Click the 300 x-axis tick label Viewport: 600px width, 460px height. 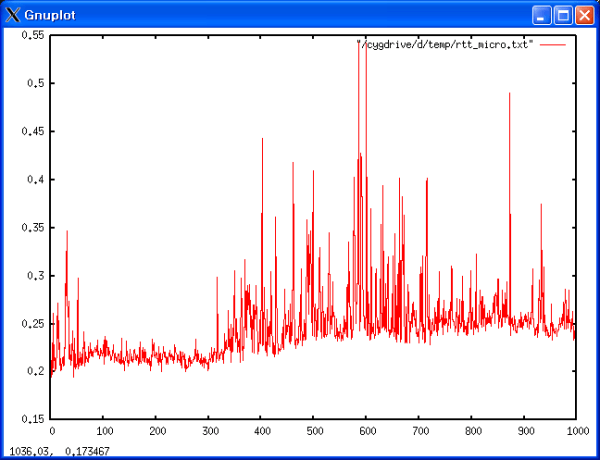pyautogui.click(x=208, y=431)
